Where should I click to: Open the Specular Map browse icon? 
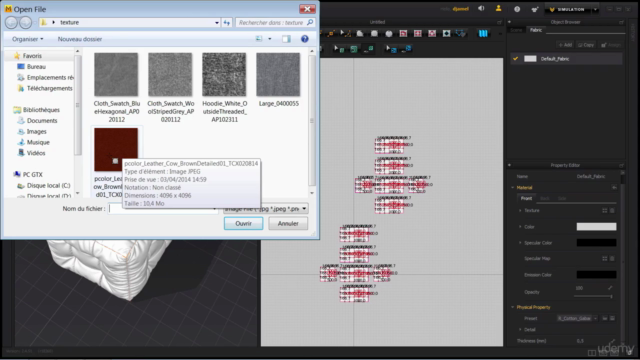pos(605,258)
